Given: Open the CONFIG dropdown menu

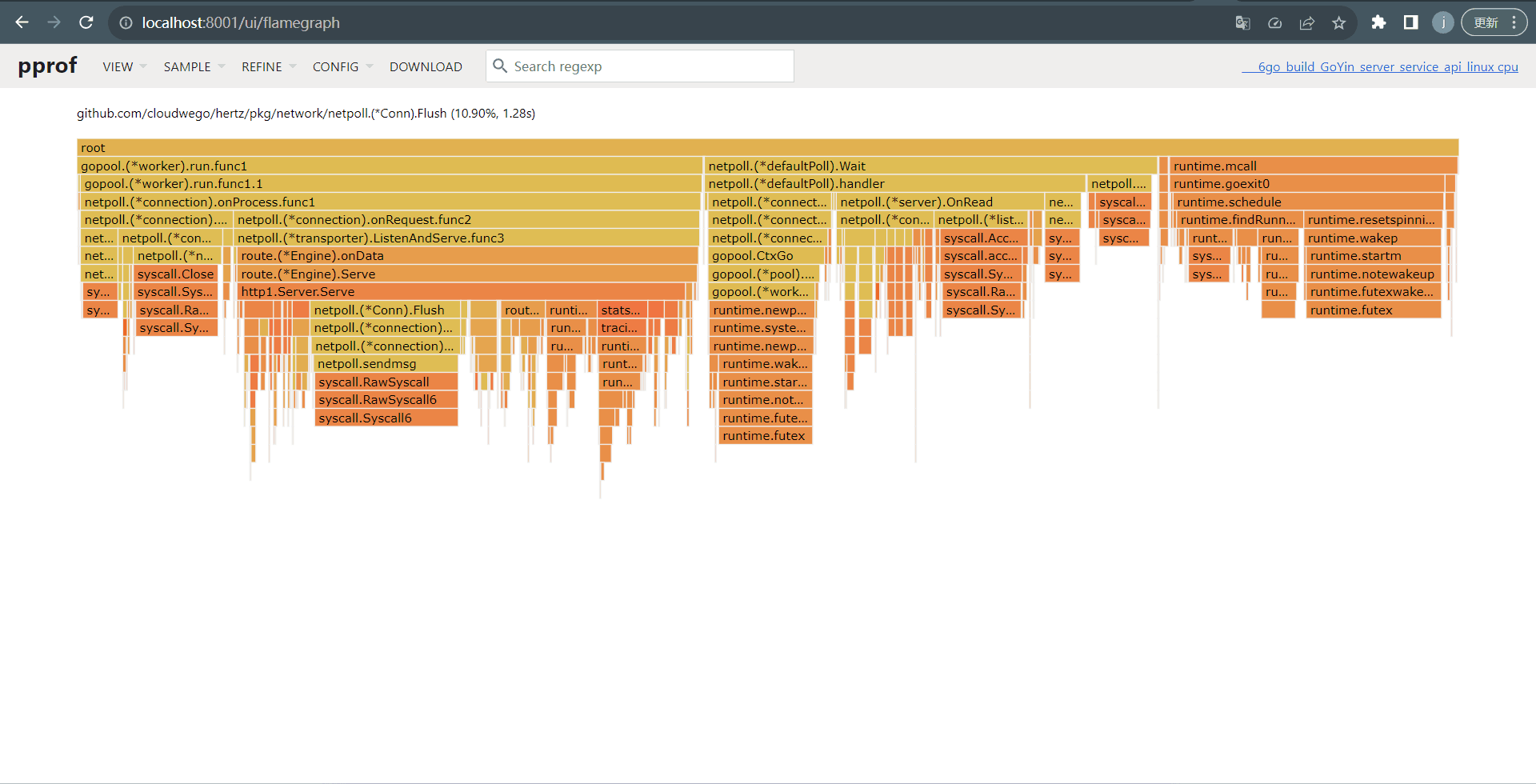Looking at the screenshot, I should tap(342, 66).
